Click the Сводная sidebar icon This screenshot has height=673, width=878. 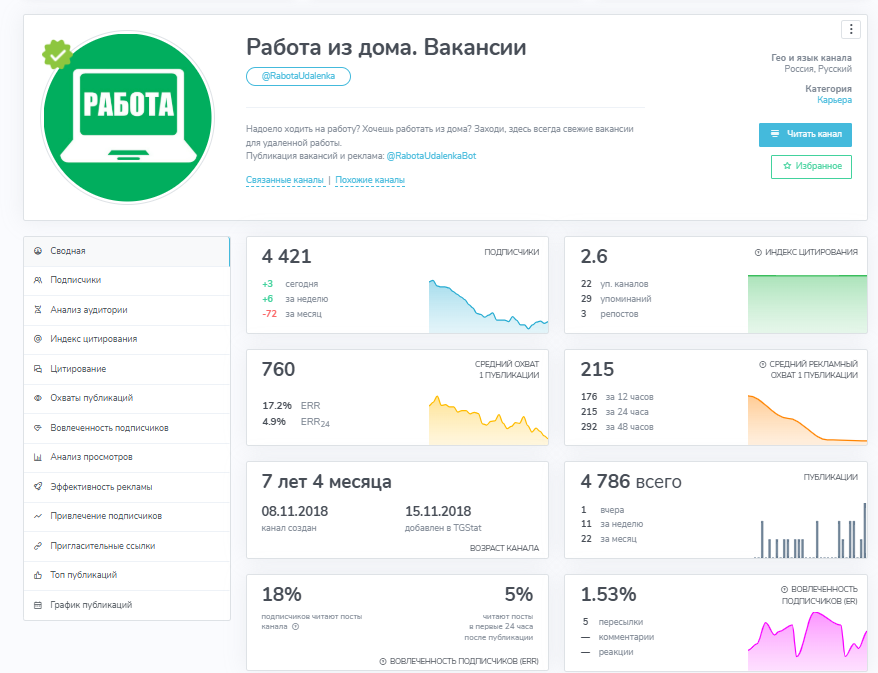38,251
